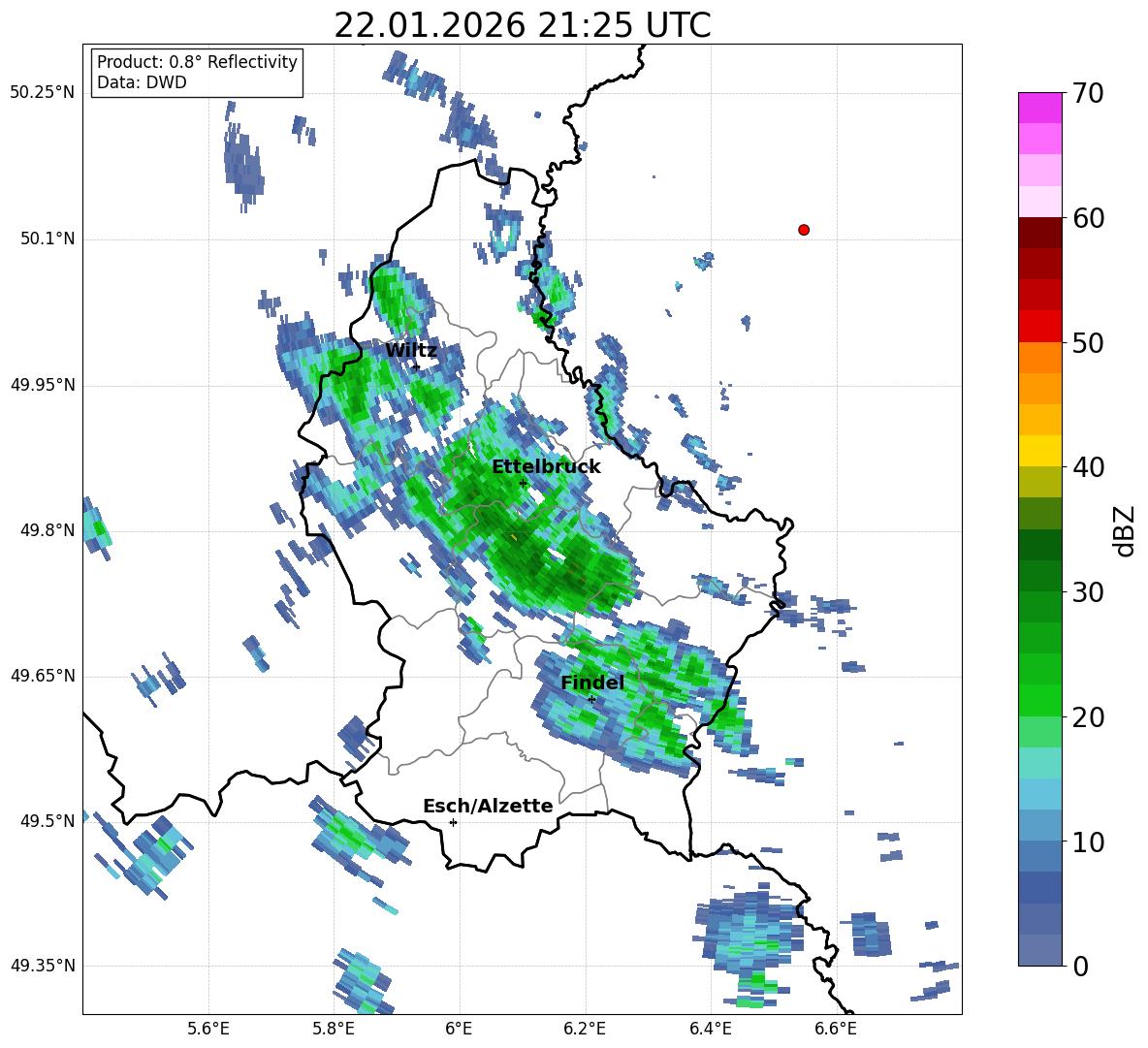
Task: Click the 50.1°N latitude label
Action: pos(48,238)
